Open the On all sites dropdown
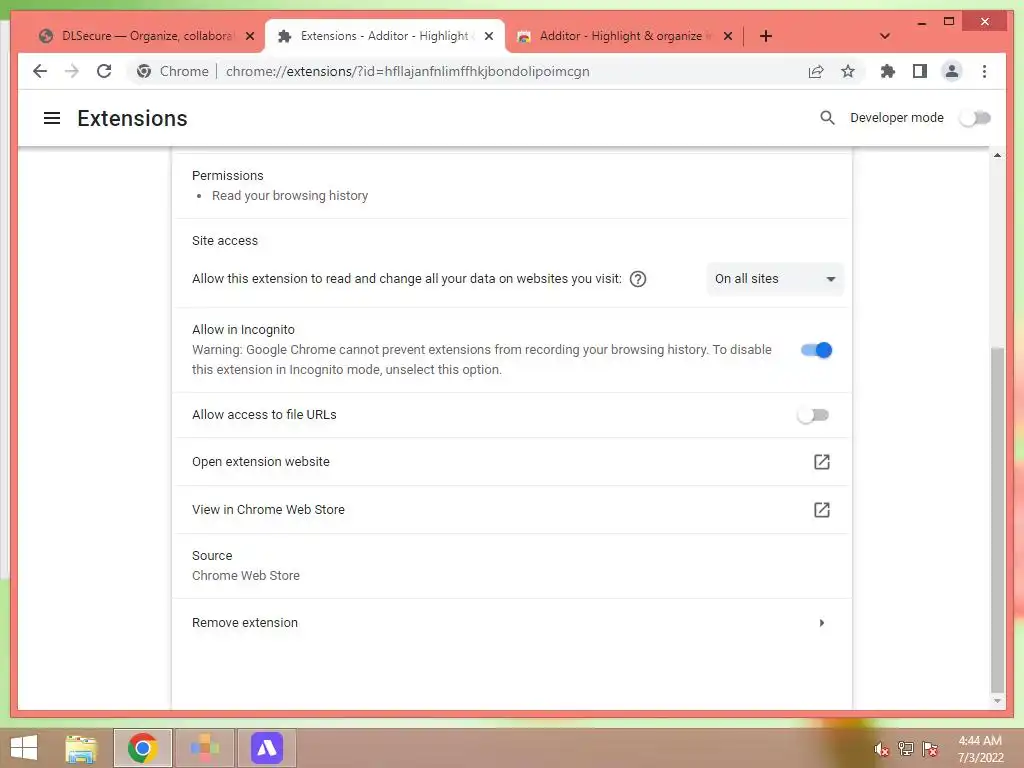1024x768 pixels. (775, 279)
